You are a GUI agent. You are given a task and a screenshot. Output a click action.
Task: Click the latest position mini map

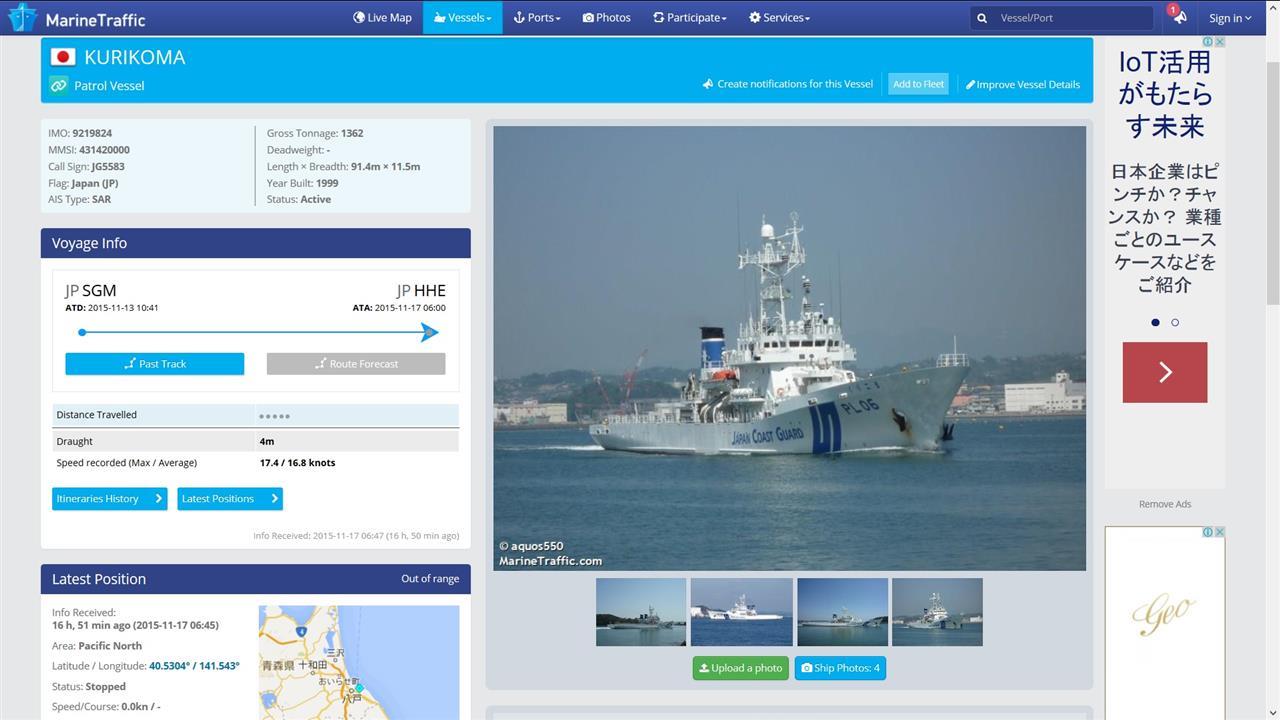click(x=359, y=662)
